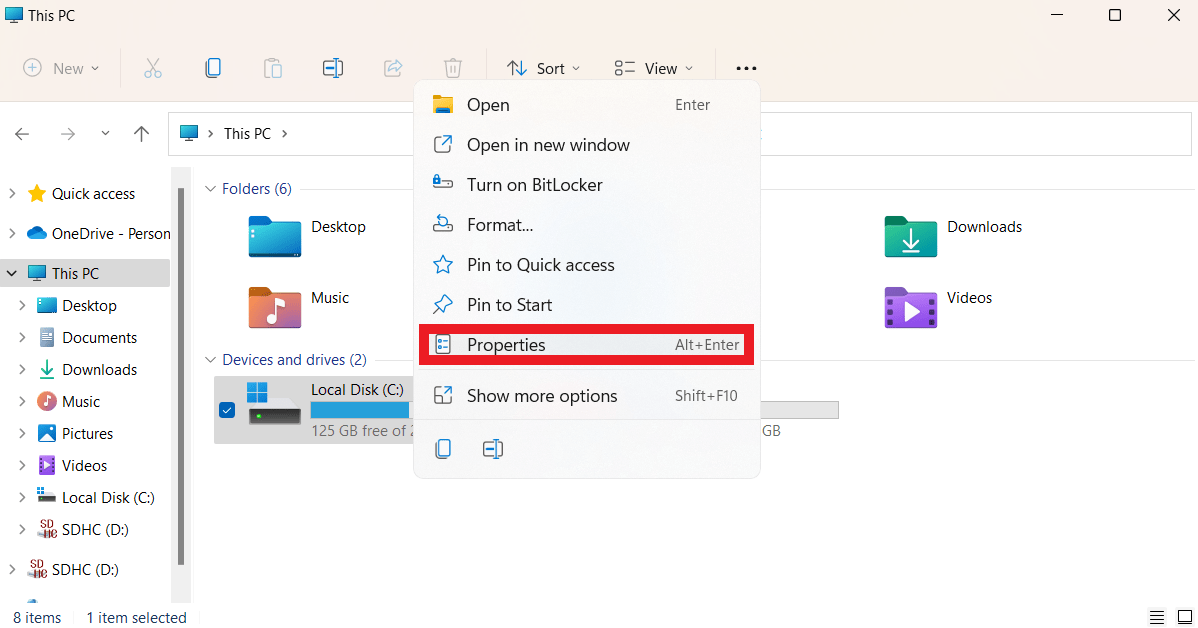Click the Up arrow navigation button
Image resolution: width=1198 pixels, height=628 pixels.
click(142, 134)
